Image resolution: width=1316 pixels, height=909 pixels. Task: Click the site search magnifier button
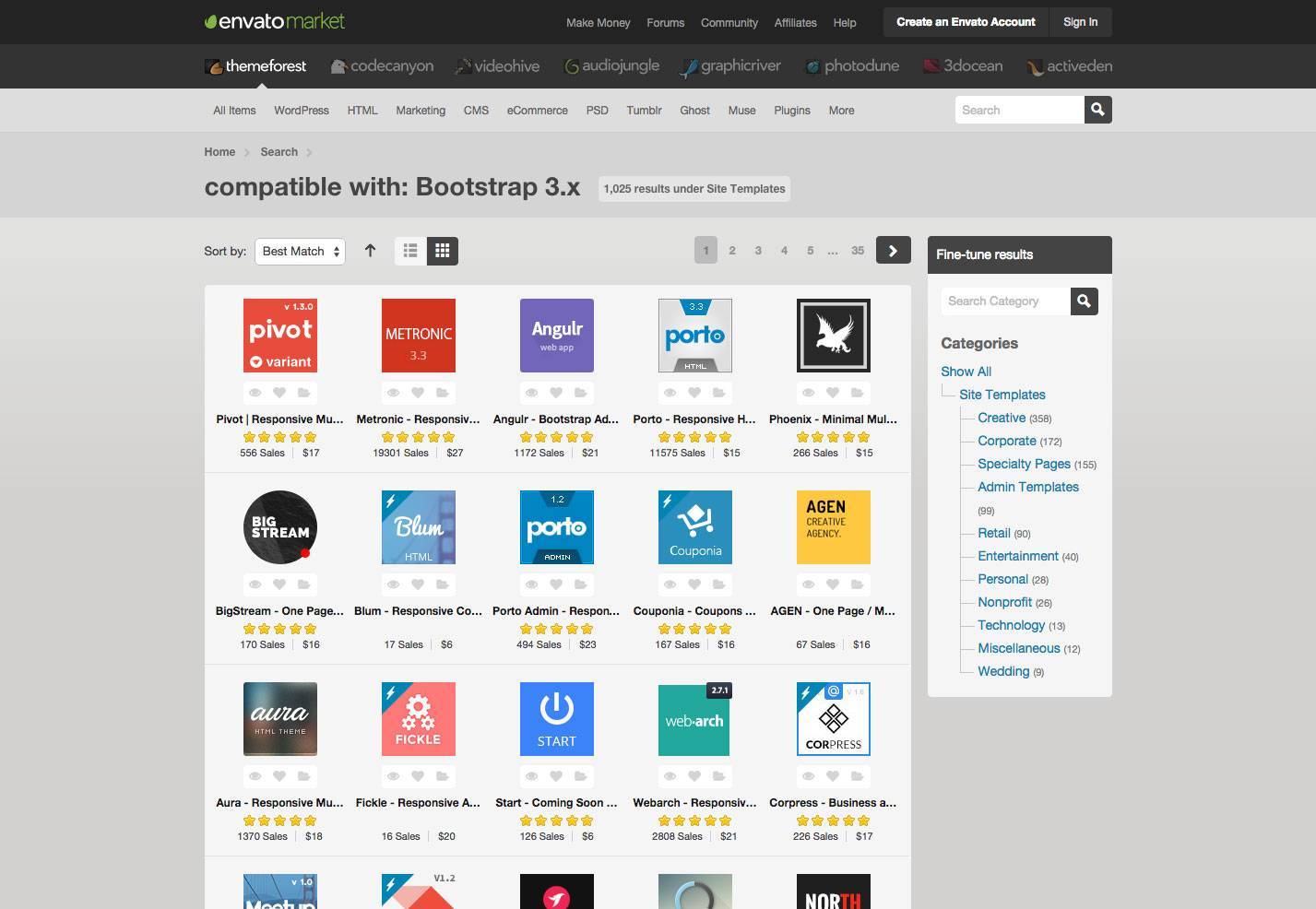click(x=1097, y=110)
